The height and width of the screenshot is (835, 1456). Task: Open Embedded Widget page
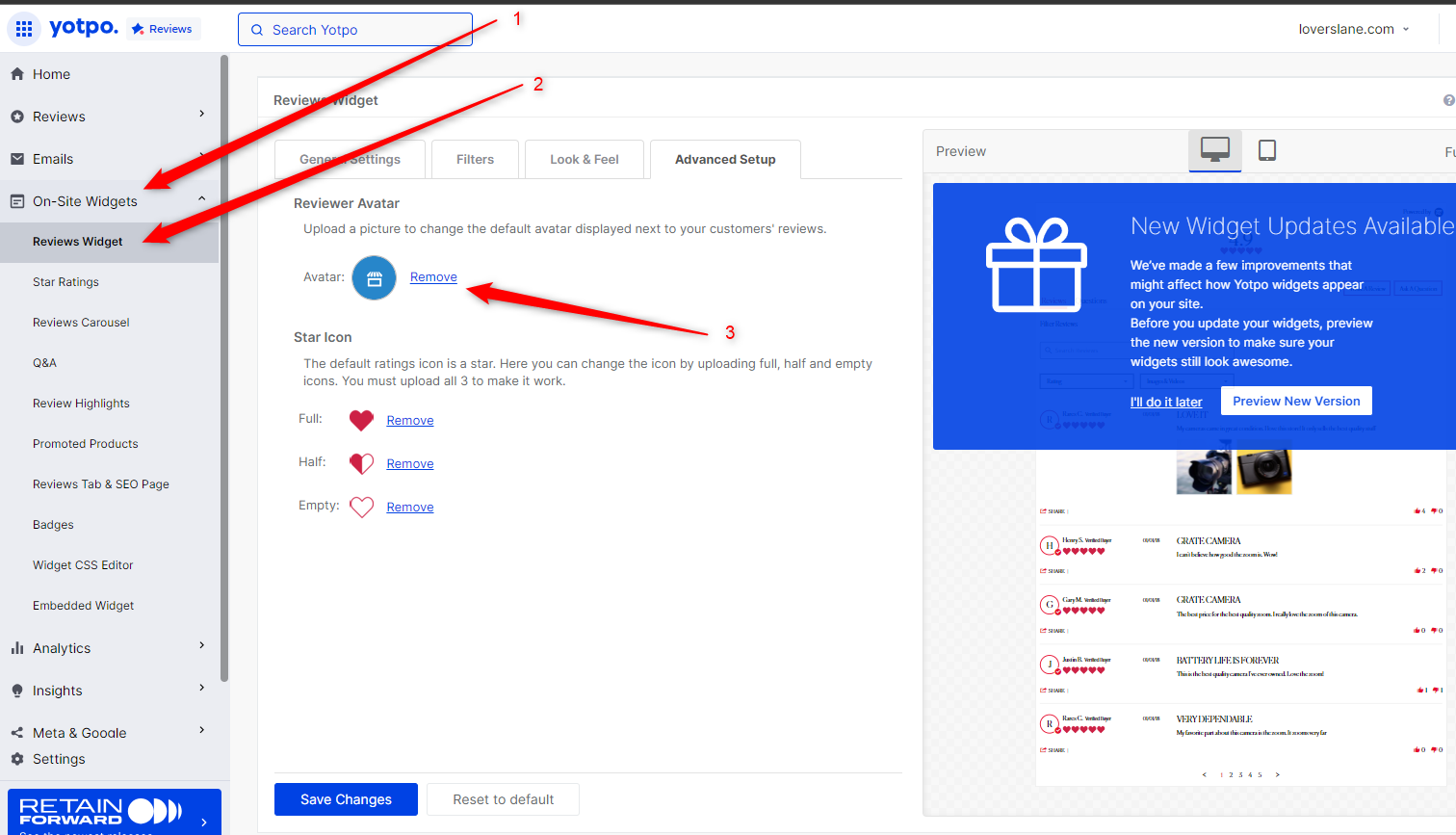click(84, 606)
